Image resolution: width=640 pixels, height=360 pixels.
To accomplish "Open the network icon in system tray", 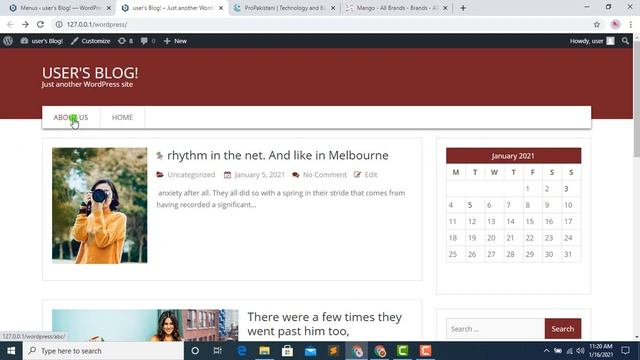I will [x=569, y=351].
